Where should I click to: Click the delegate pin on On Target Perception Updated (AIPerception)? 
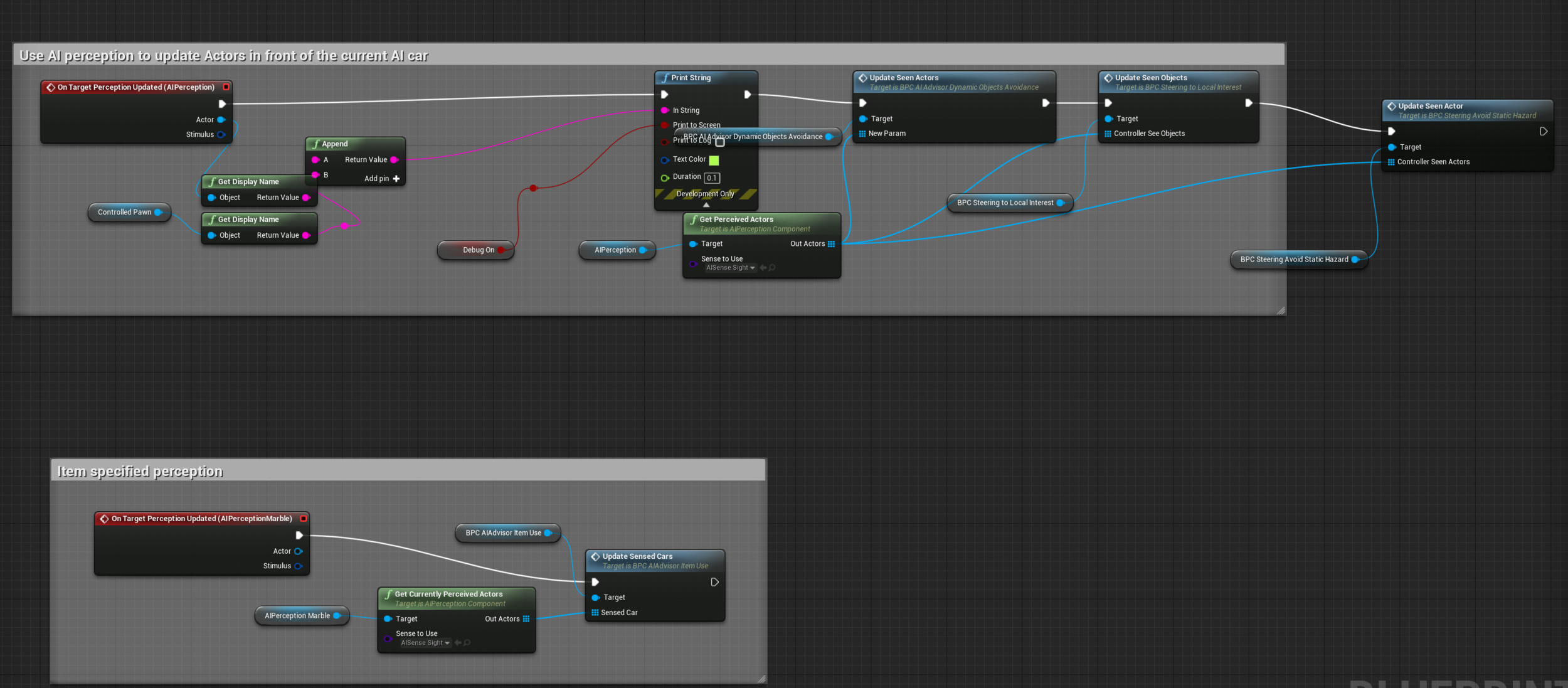226,87
